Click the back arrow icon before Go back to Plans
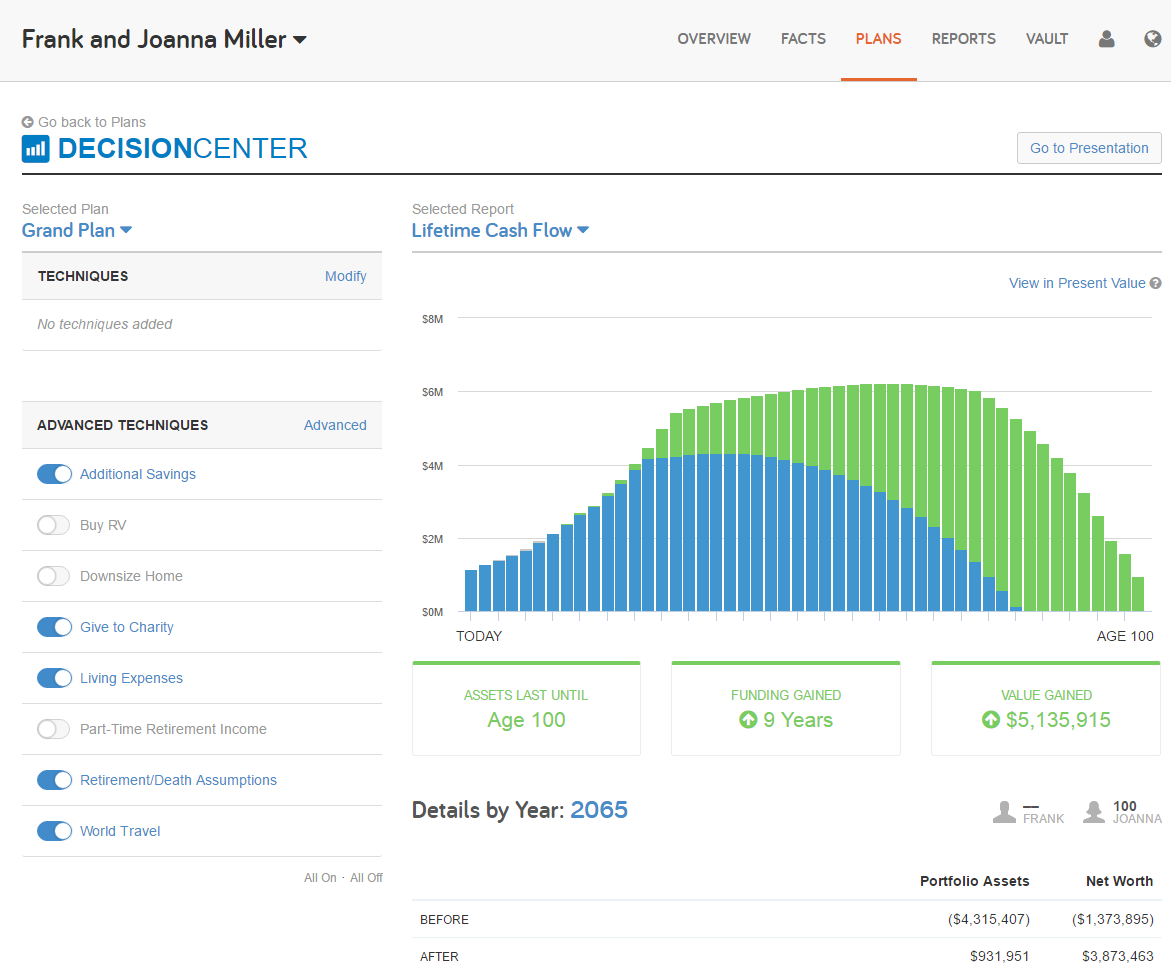 (x=28, y=122)
